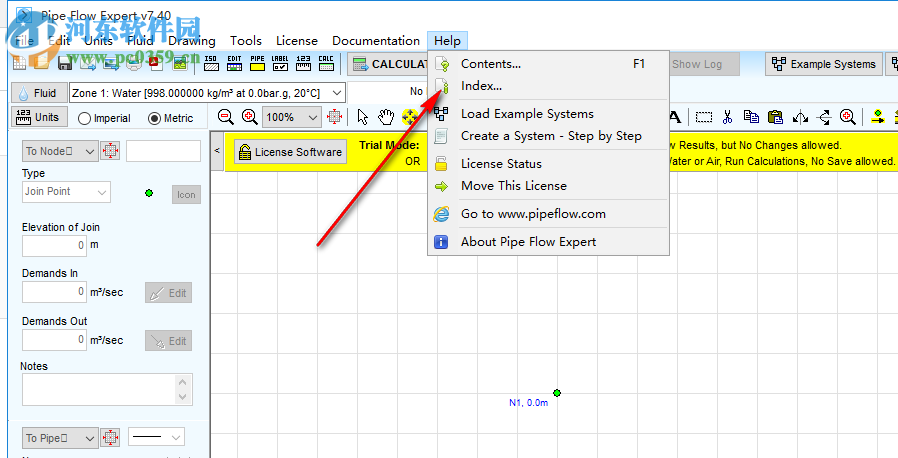Viewport: 898px width, 458px height.
Task: Open the Join Point type dropdown
Action: tap(66, 192)
